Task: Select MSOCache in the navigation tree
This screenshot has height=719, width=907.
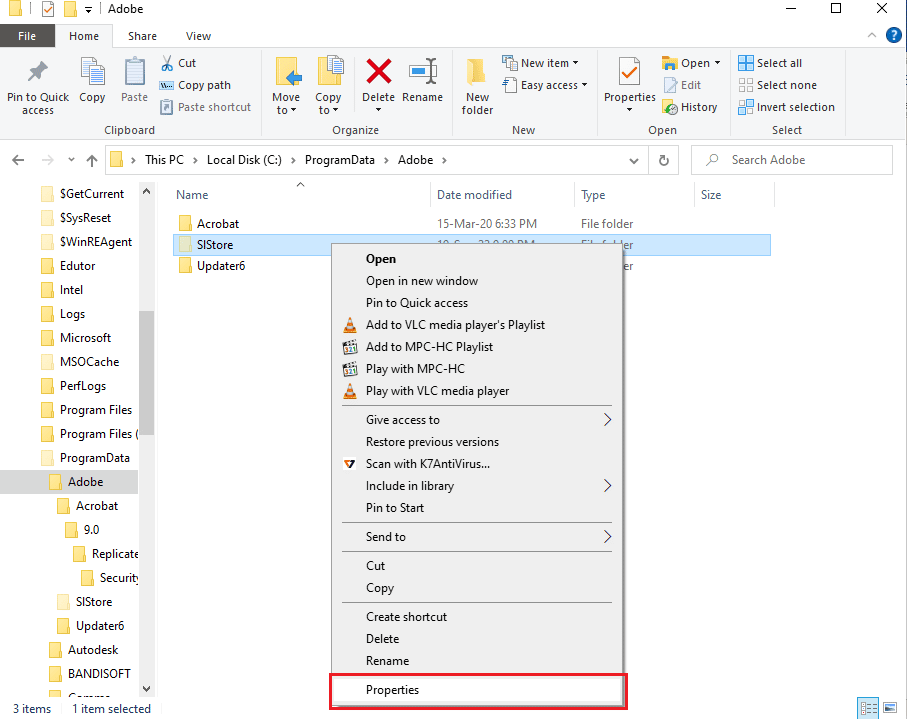Action: coord(90,362)
